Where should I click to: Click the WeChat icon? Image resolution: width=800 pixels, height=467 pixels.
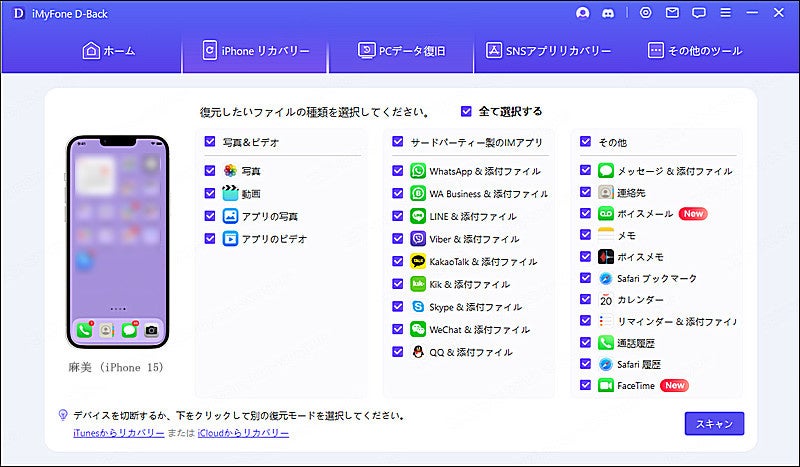pos(418,329)
